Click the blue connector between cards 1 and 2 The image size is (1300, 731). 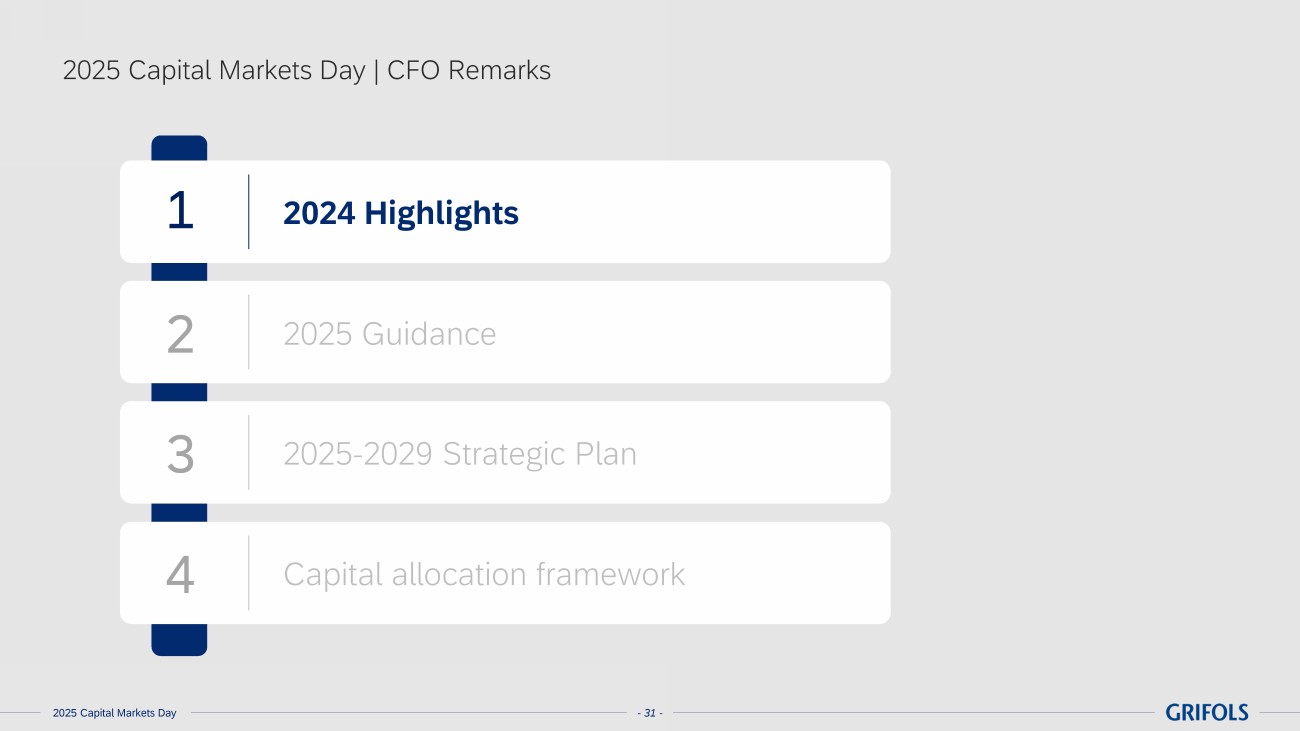coord(179,272)
